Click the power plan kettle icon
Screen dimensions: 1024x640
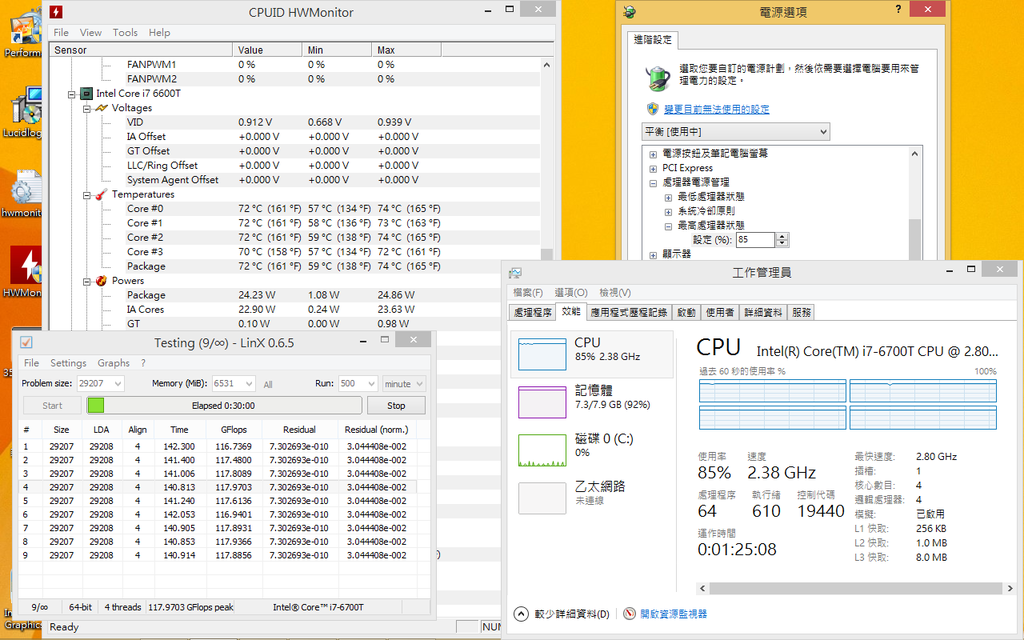[x=658, y=78]
